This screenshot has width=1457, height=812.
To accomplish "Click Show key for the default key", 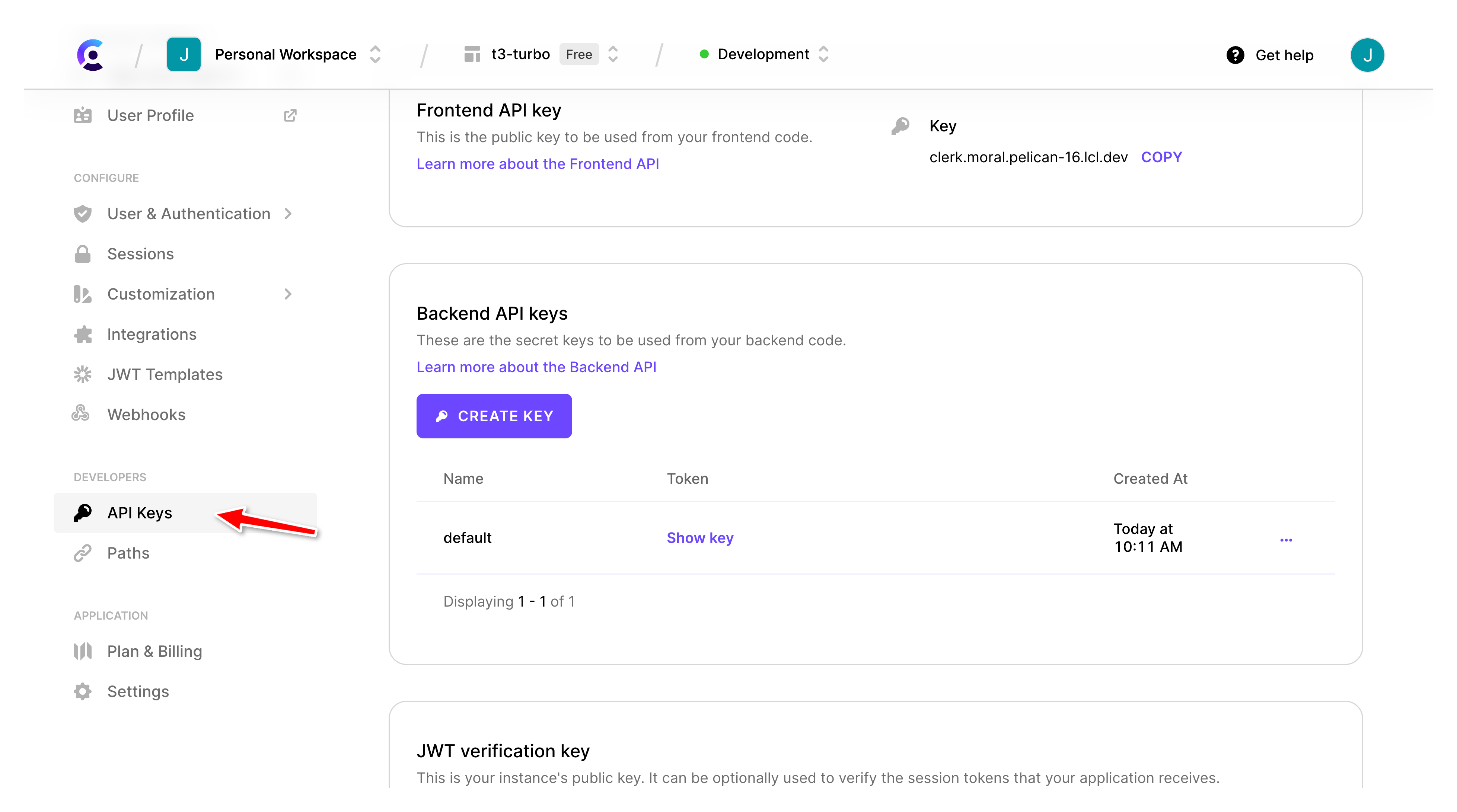I will click(700, 538).
